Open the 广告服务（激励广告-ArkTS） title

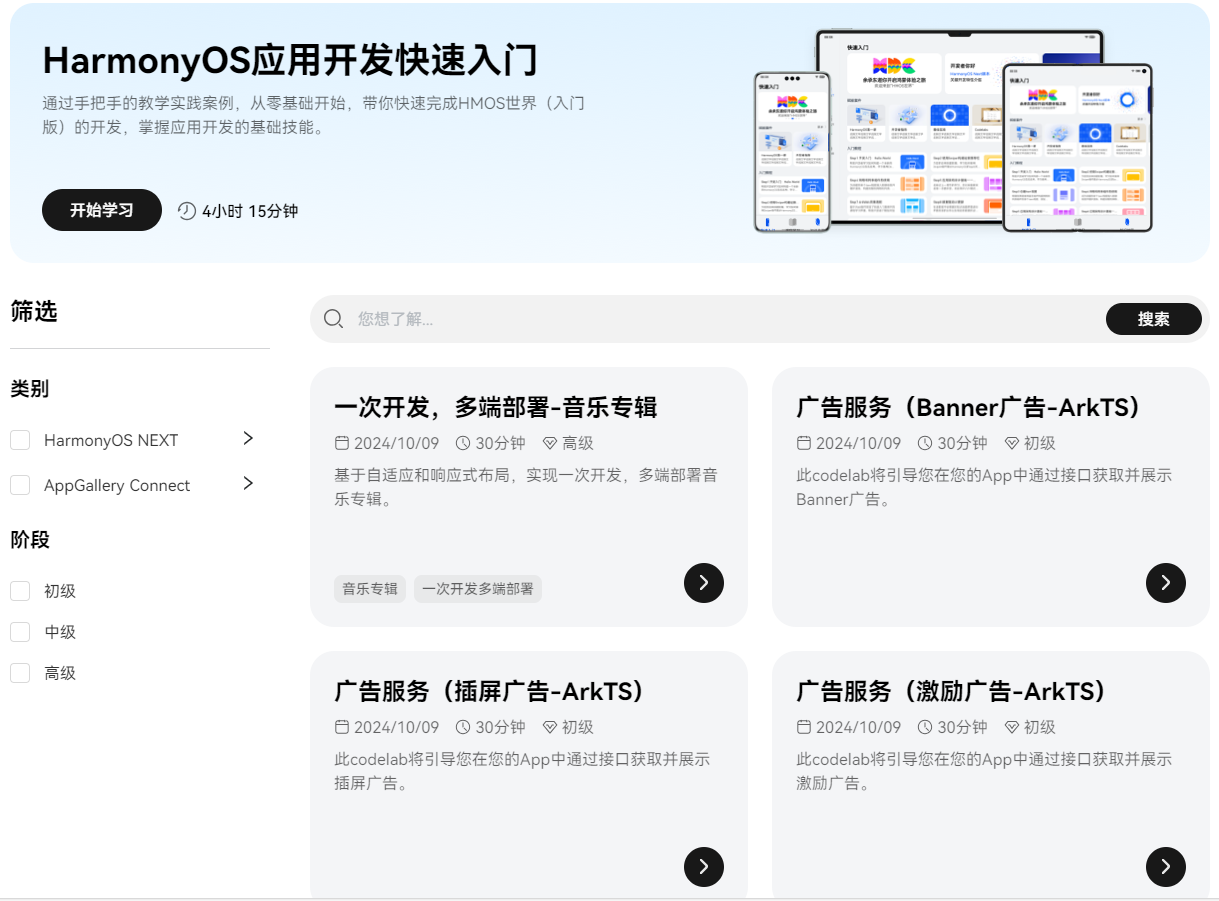(x=951, y=691)
